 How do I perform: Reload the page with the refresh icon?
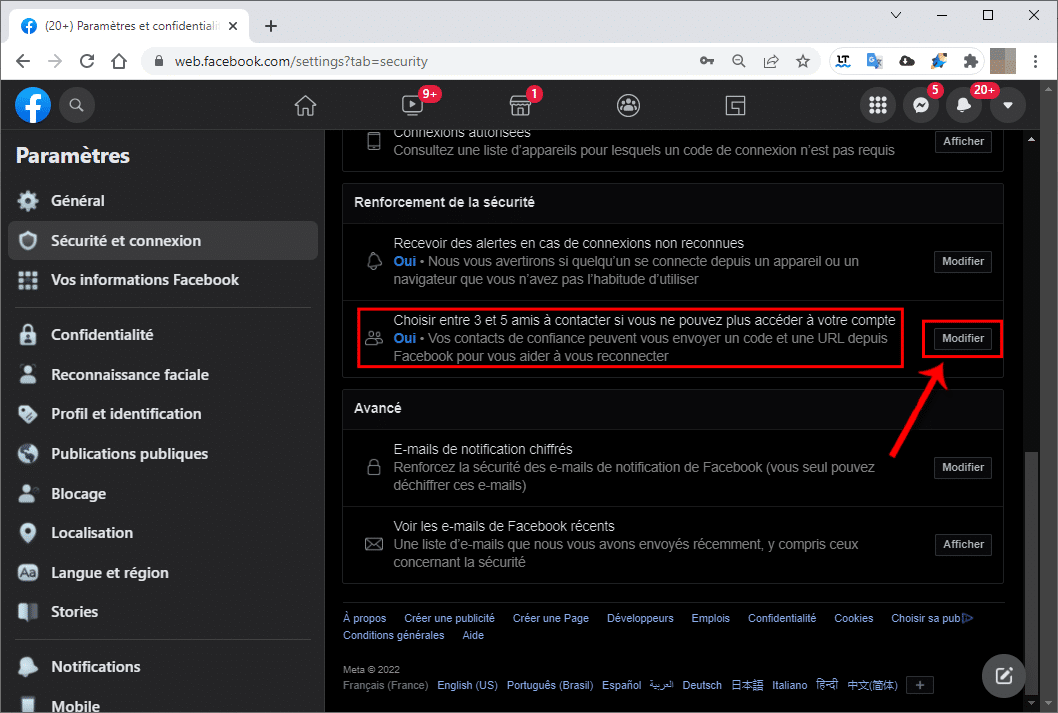click(x=87, y=61)
